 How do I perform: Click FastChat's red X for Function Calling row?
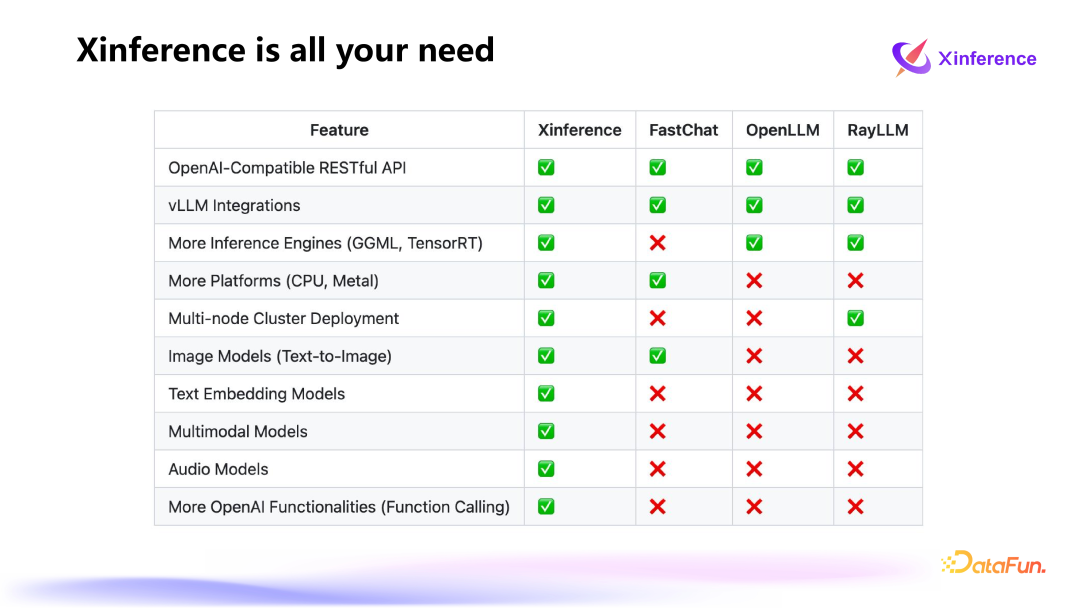[657, 507]
